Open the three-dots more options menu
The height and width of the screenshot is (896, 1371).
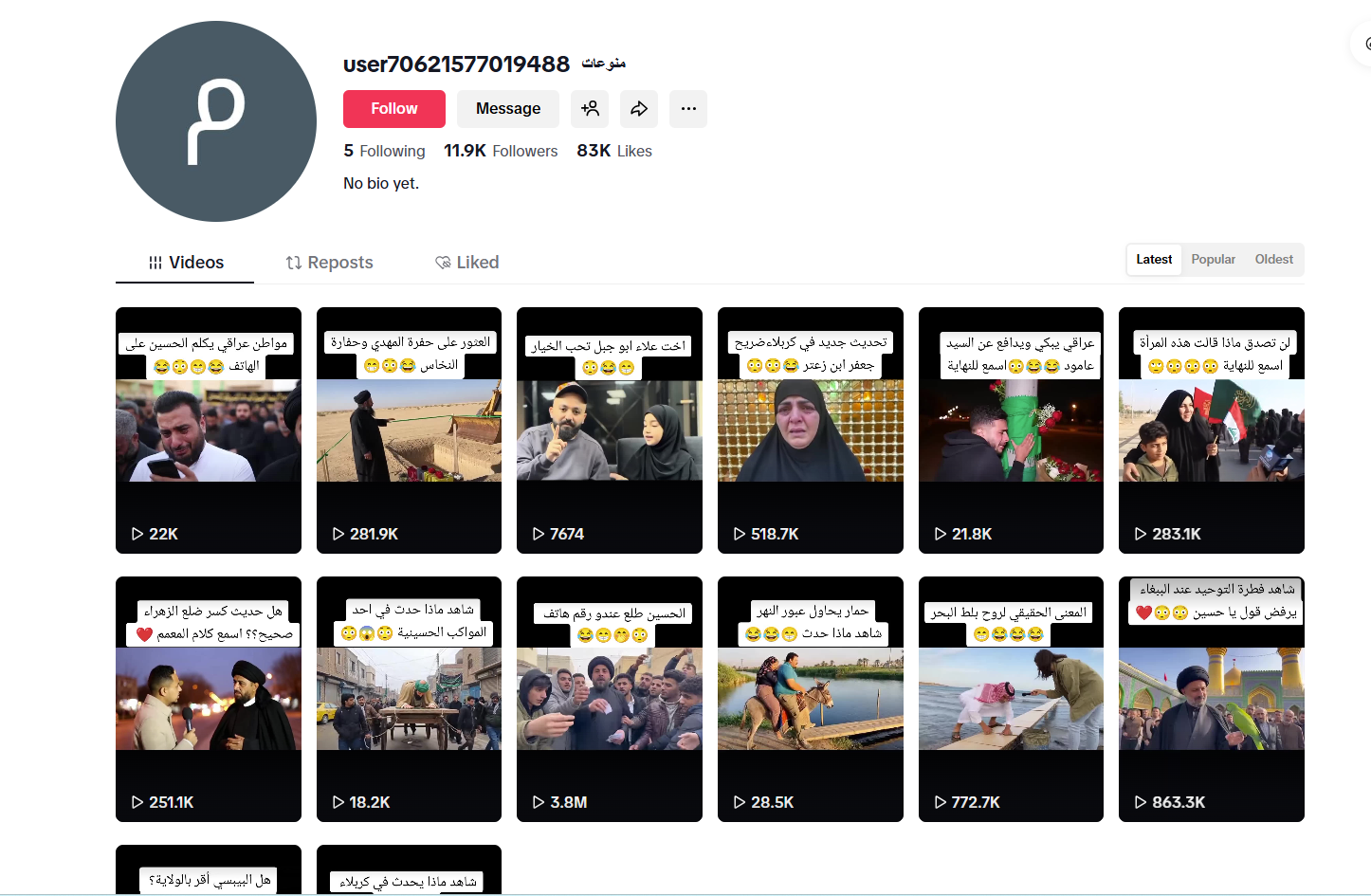688,109
